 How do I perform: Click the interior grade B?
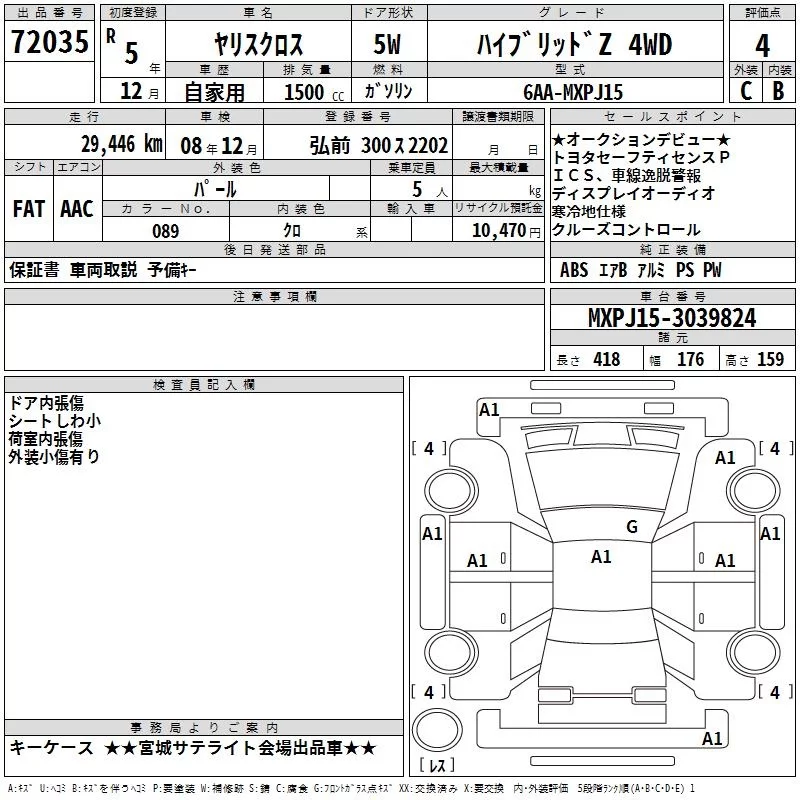[778, 91]
